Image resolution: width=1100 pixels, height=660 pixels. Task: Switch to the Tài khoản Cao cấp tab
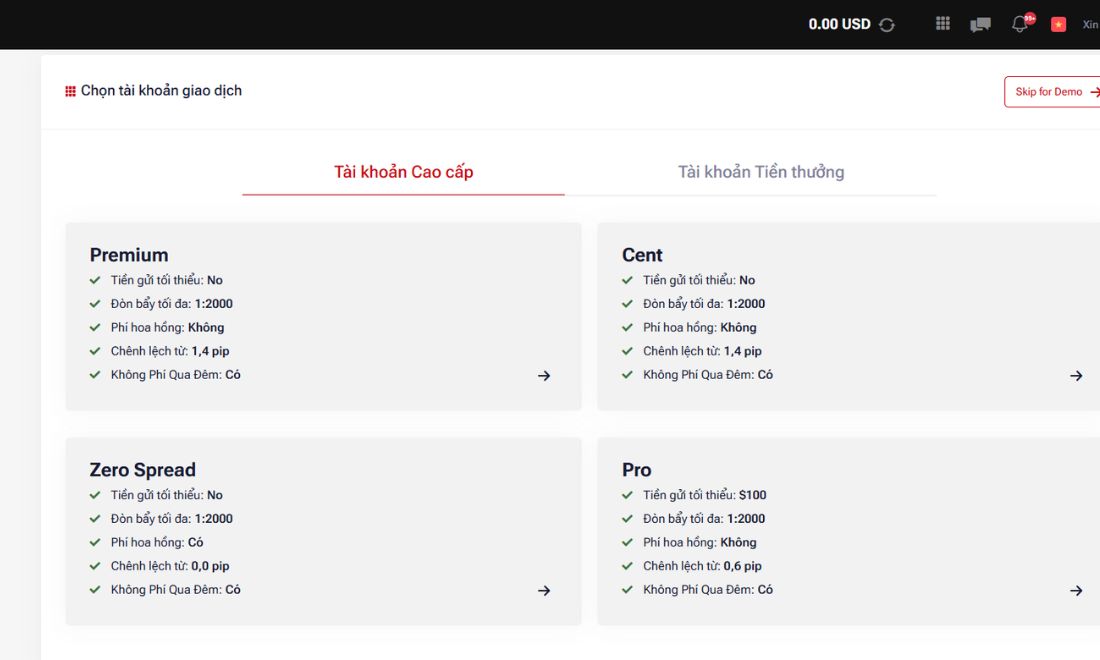point(403,172)
